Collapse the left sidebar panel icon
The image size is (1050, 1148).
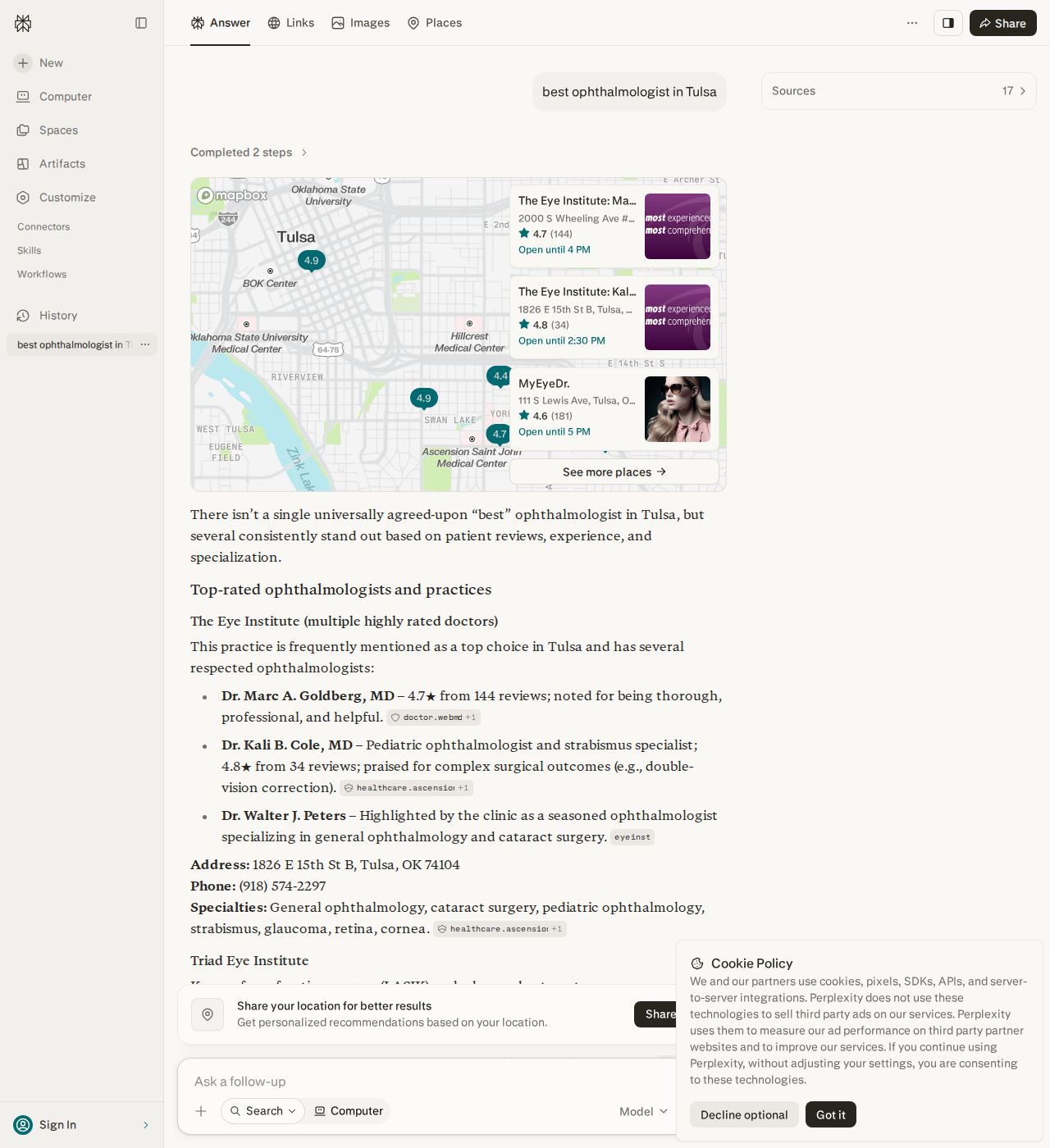tap(141, 23)
